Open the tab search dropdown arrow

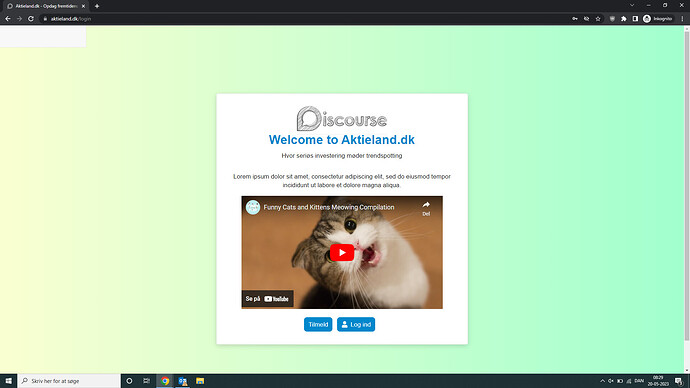(x=632, y=5)
